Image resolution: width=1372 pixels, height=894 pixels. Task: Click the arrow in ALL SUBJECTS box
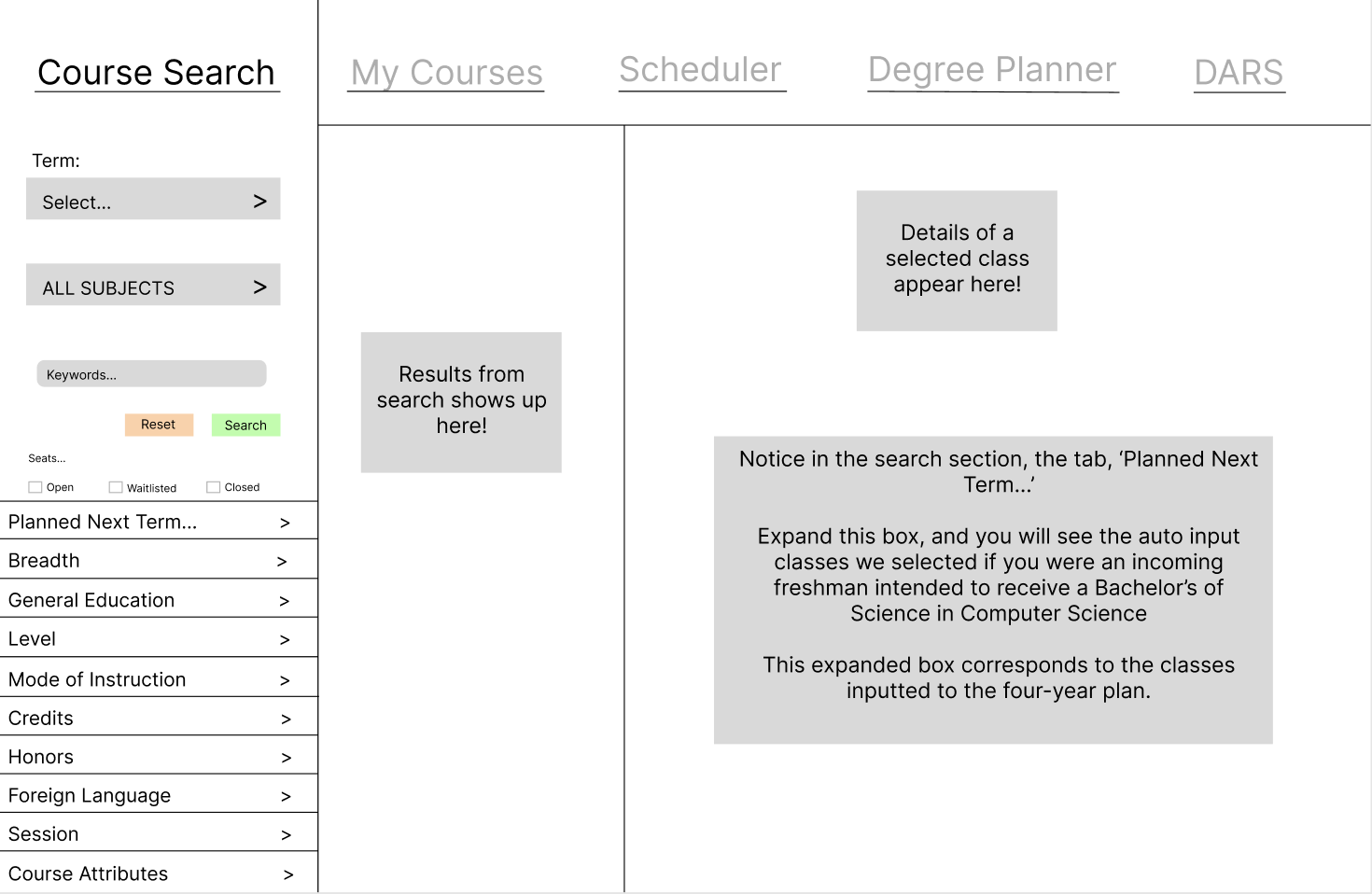point(259,286)
